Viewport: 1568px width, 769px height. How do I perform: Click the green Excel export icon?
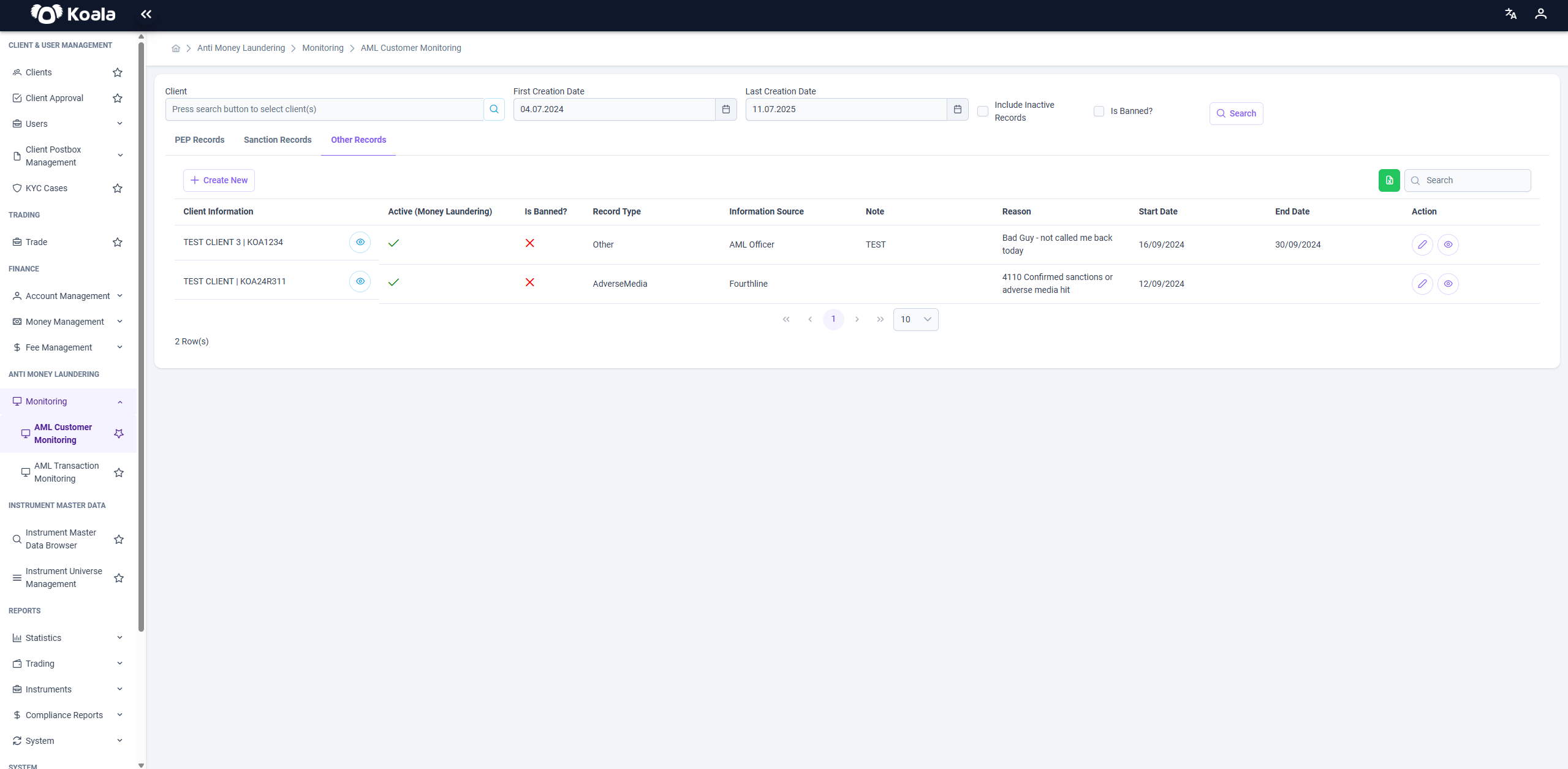tap(1389, 180)
